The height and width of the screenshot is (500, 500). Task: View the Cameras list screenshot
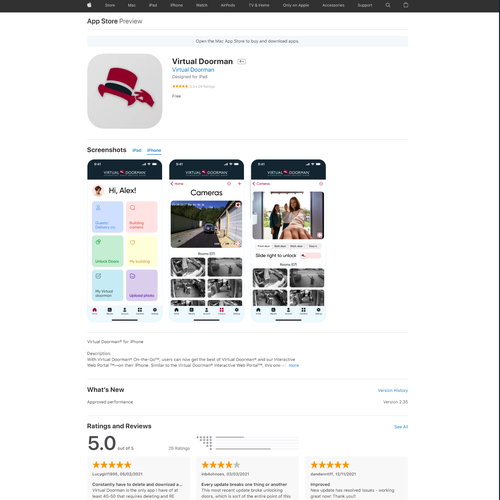(206, 241)
